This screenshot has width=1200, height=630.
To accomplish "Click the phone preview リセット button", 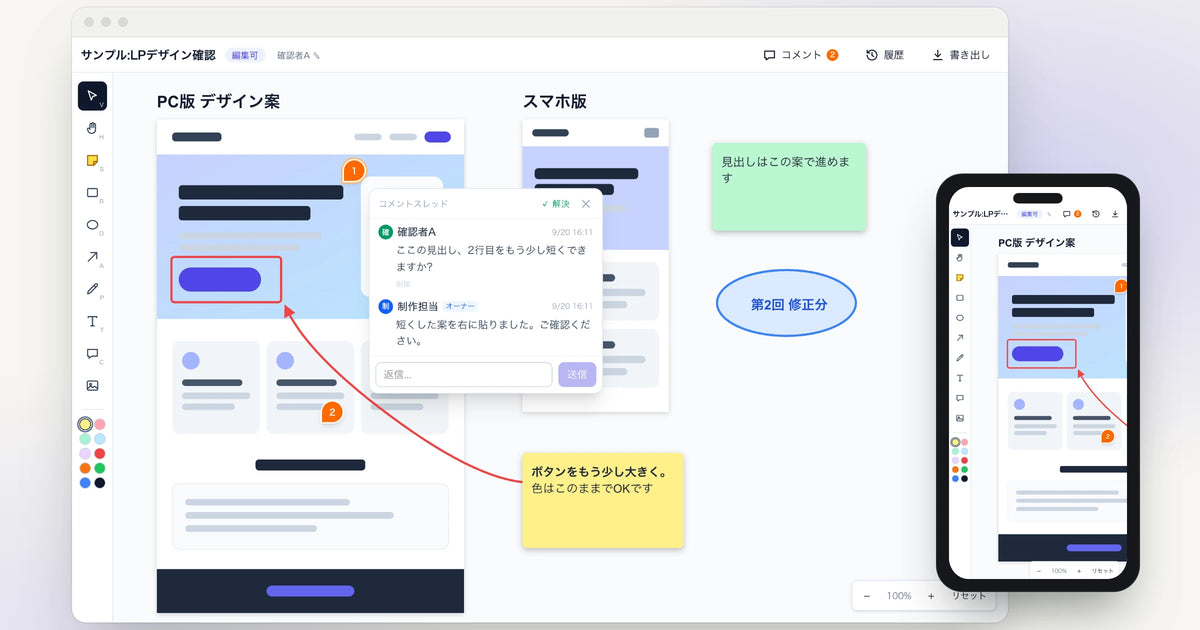I will 1102,570.
